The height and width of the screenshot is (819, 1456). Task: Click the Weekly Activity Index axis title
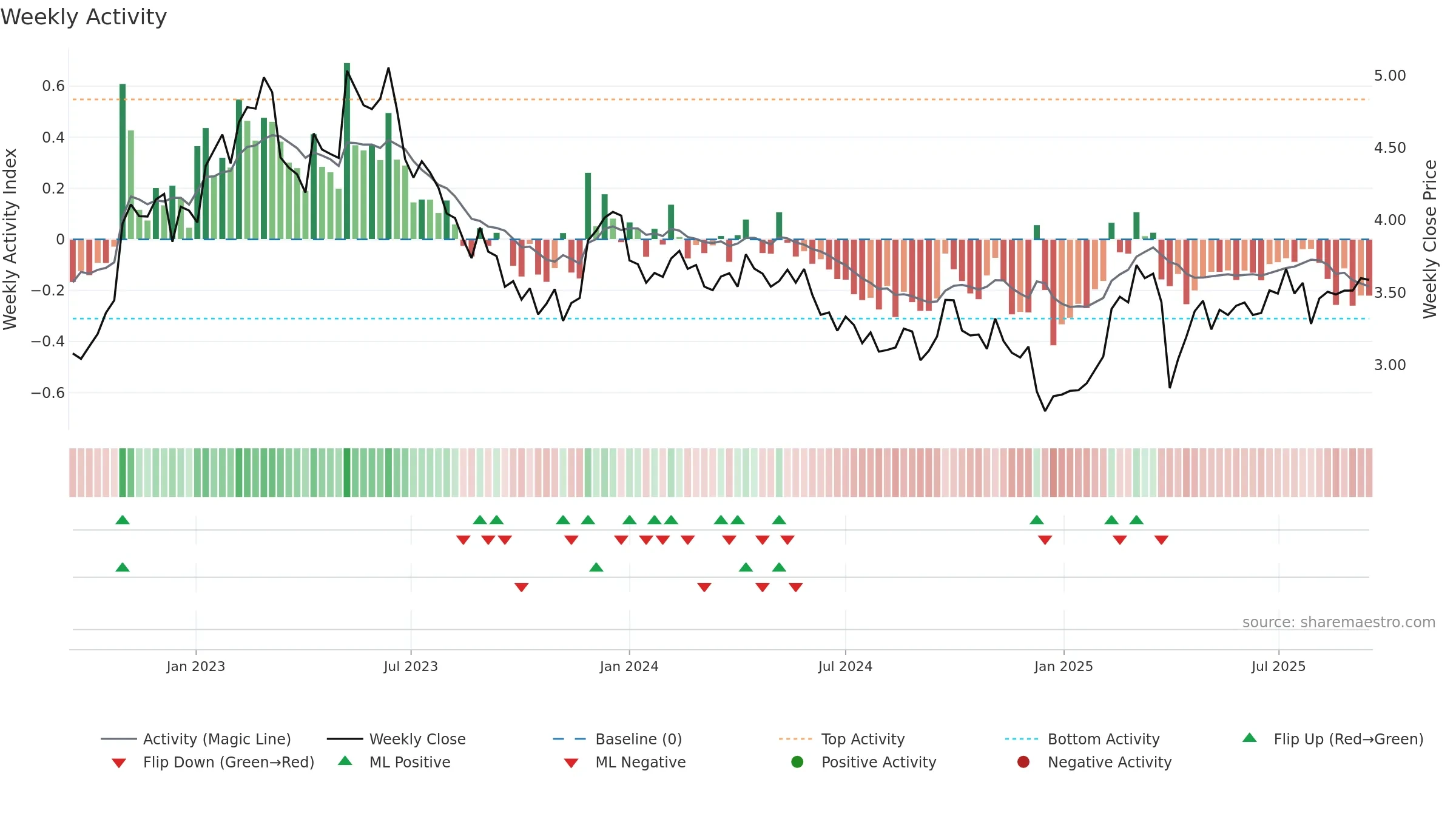click(10, 239)
